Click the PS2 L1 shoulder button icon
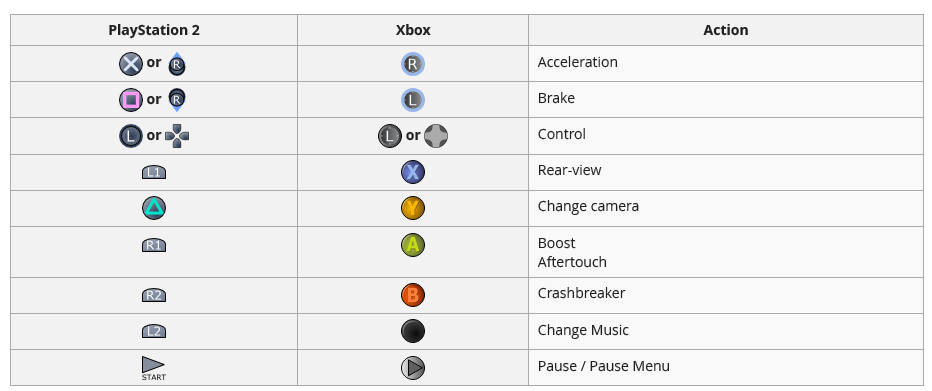Viewport: 932px width, 391px height. (x=154, y=172)
